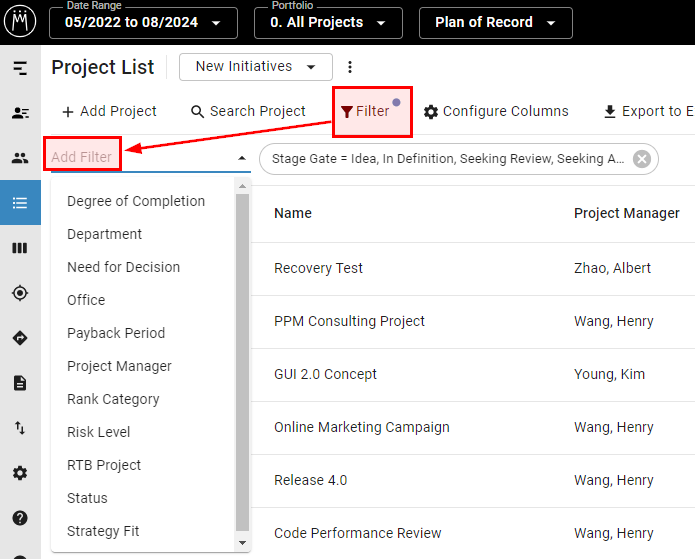Click the filter list scrollbar up arrow
695x559 pixels.
[x=242, y=186]
